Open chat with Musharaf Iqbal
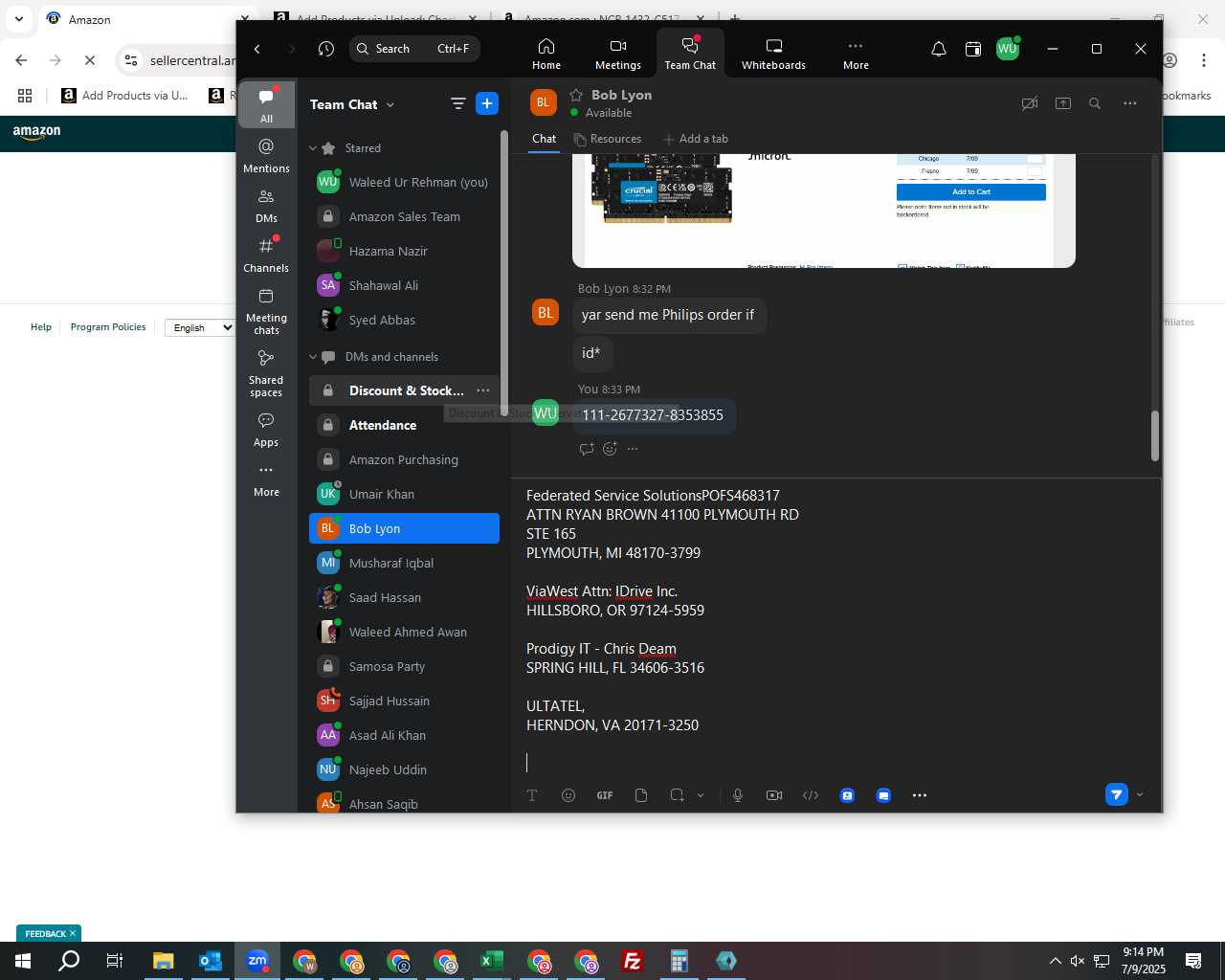Image resolution: width=1225 pixels, height=980 pixels. point(404,563)
